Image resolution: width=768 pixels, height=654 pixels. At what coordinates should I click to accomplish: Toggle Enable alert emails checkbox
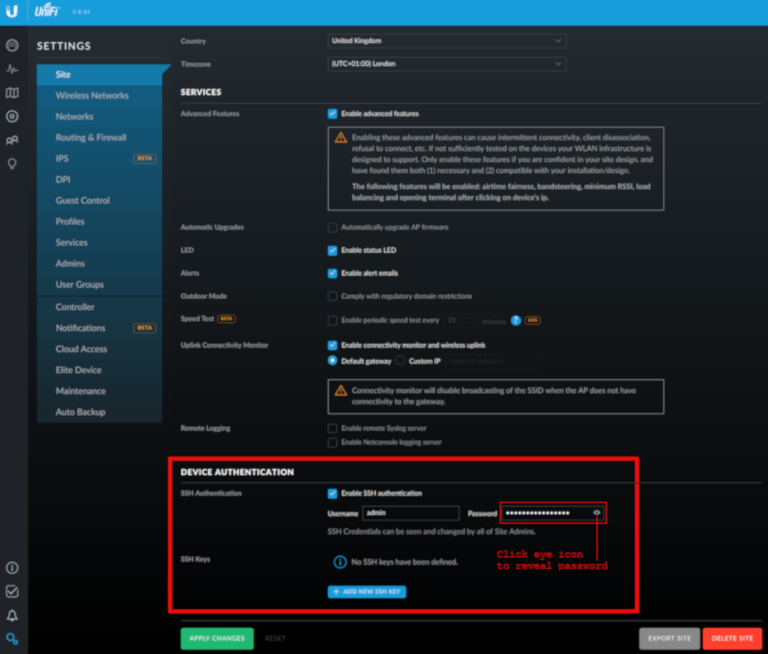(332, 273)
